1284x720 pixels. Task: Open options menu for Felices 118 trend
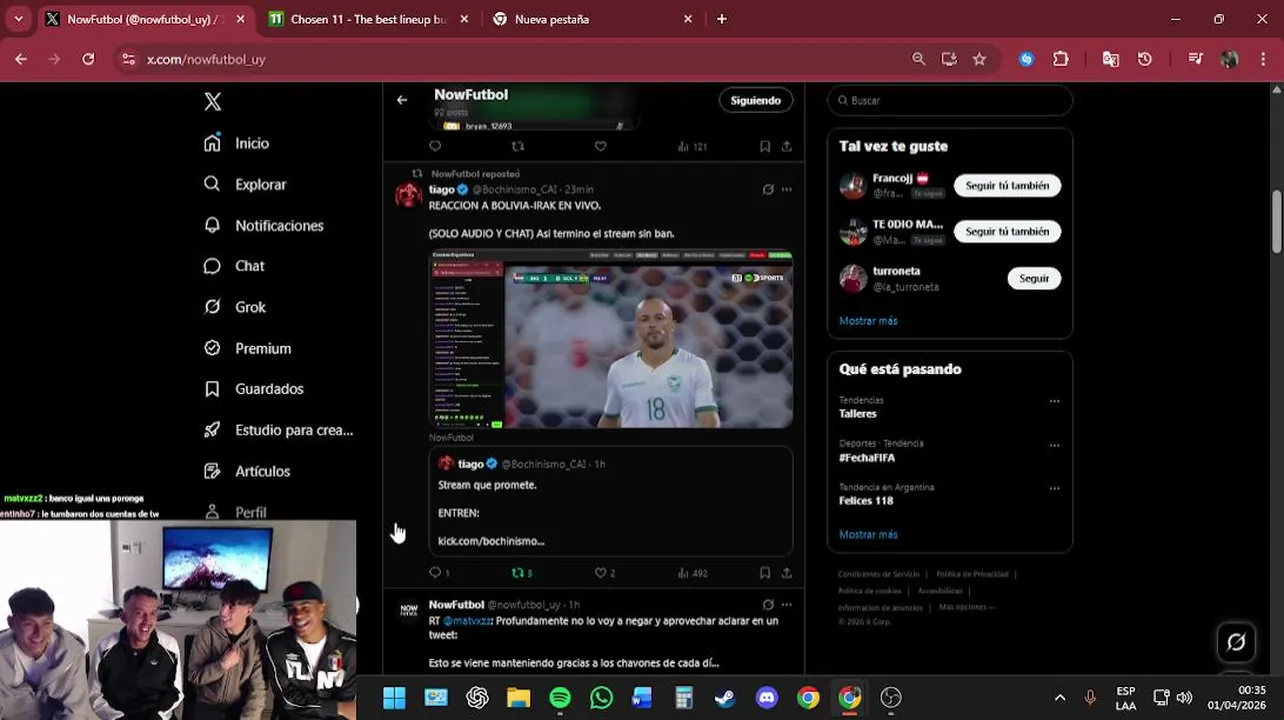tap(1054, 489)
